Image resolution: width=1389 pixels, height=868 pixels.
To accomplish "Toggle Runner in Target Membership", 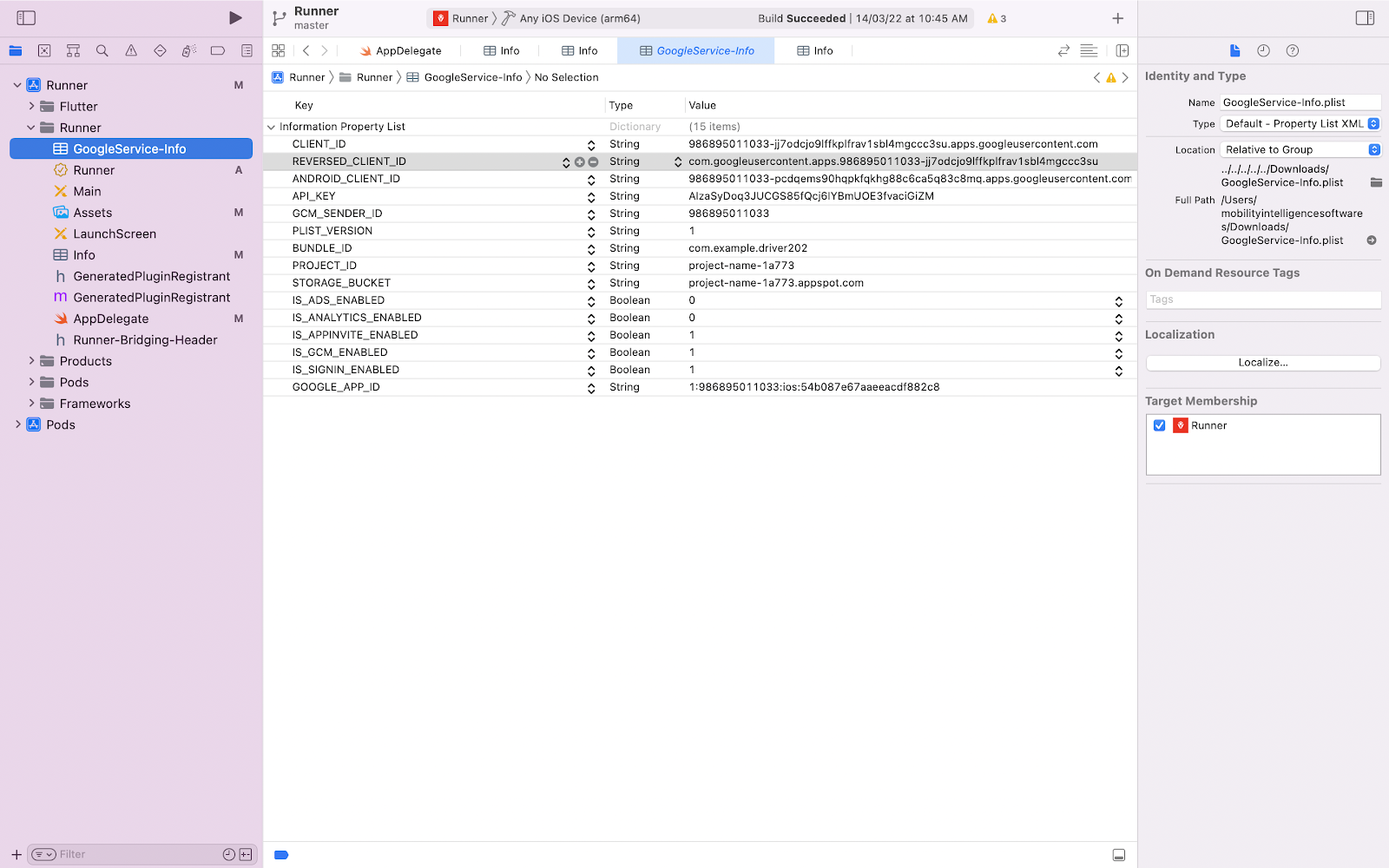I will (1160, 425).
